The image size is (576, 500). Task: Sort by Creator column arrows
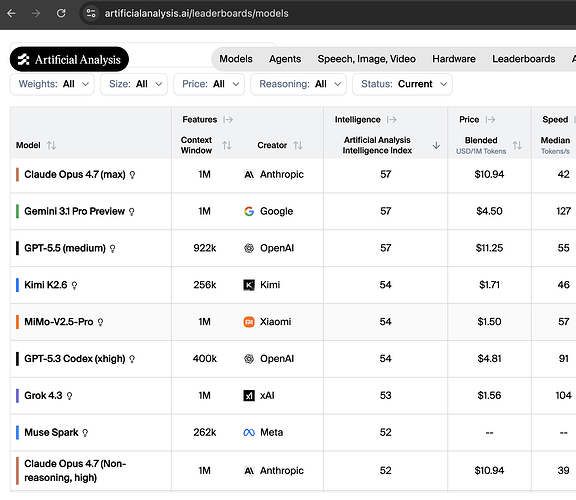[298, 145]
